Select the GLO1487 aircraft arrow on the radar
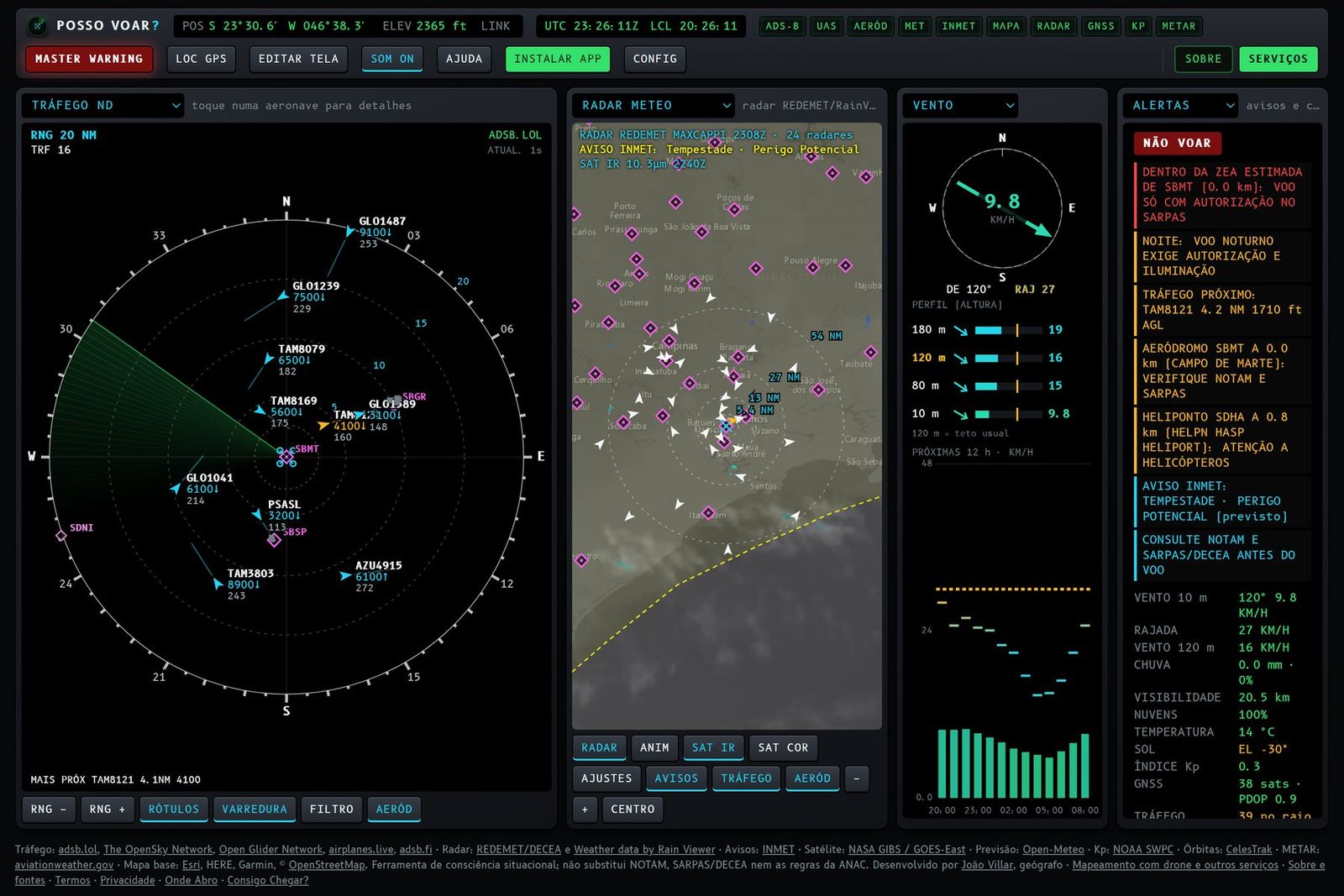 351,230
